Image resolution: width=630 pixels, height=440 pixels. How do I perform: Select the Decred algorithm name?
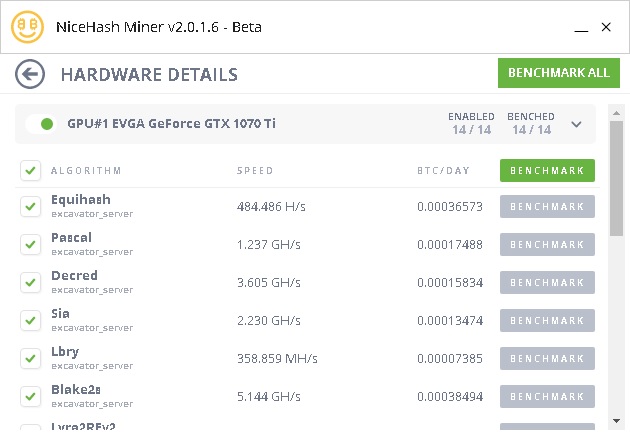(74, 276)
